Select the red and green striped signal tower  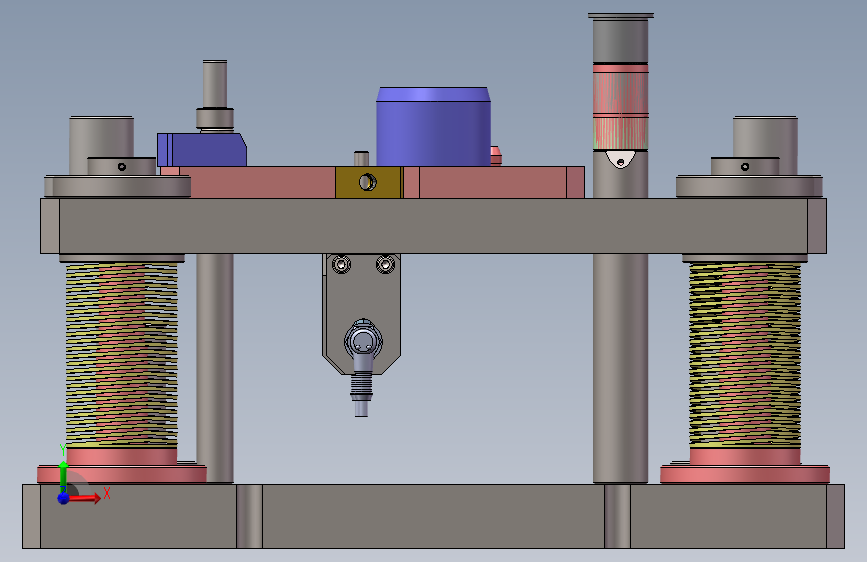tap(620, 106)
